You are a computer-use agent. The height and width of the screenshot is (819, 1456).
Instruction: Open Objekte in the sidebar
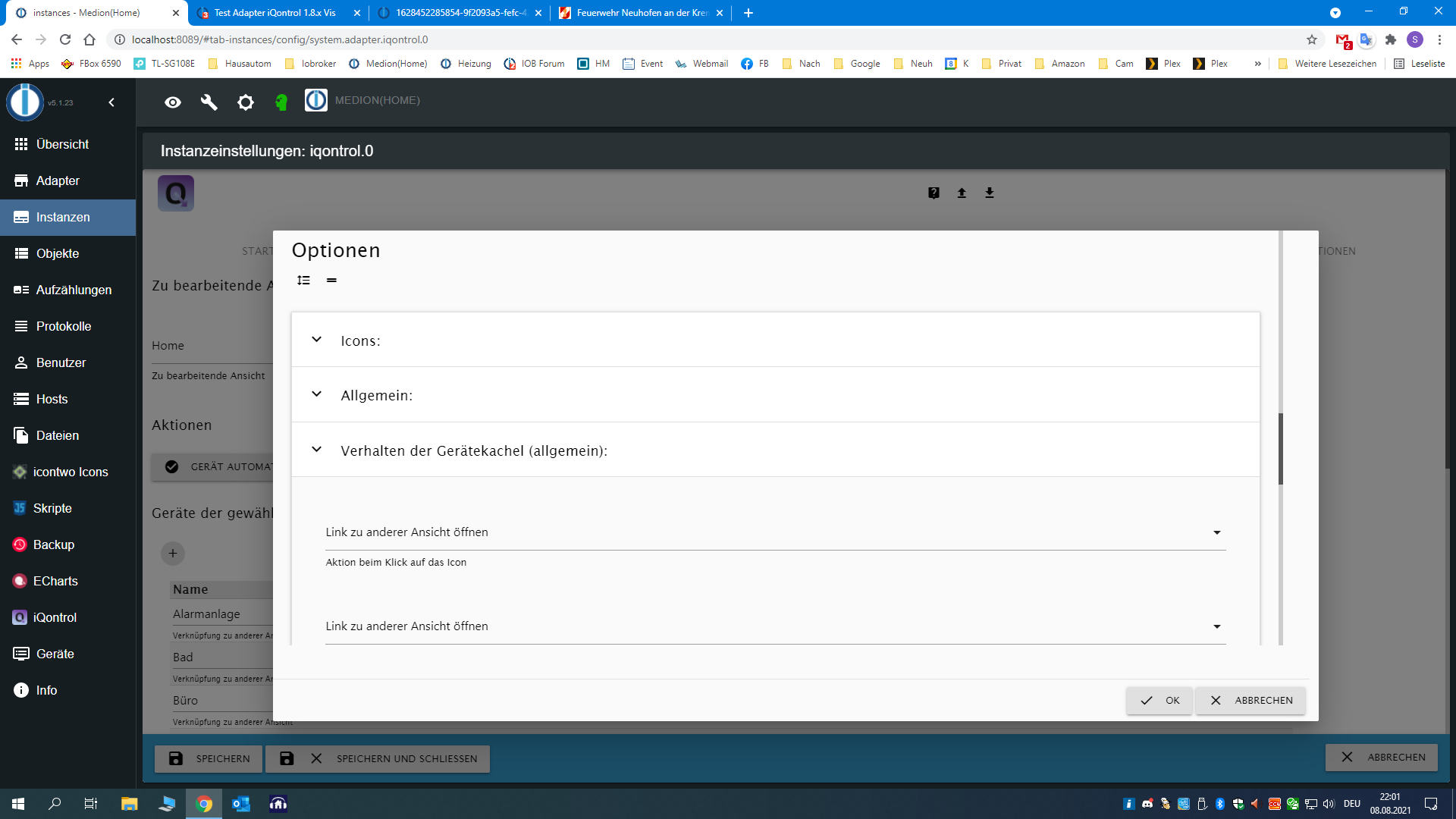[x=68, y=253]
